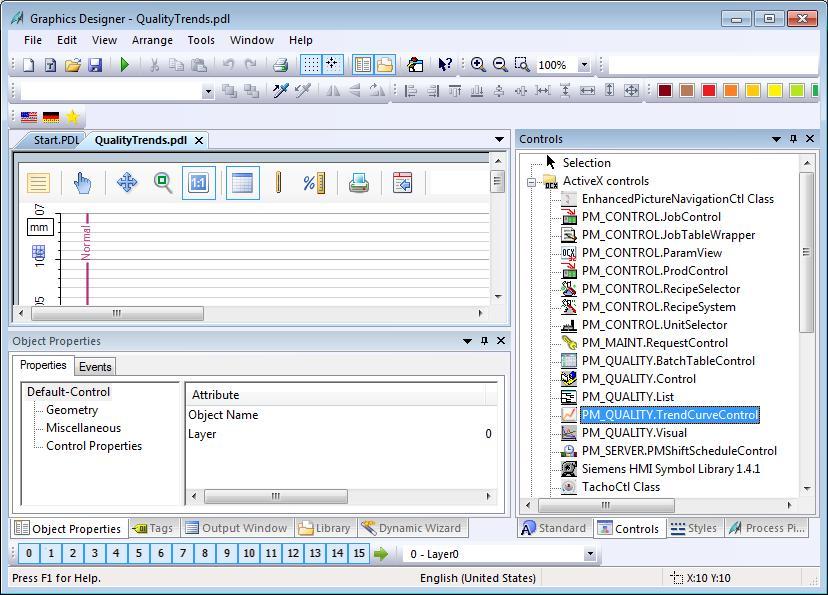
Task: Click the New picture icon
Action: coord(29,65)
